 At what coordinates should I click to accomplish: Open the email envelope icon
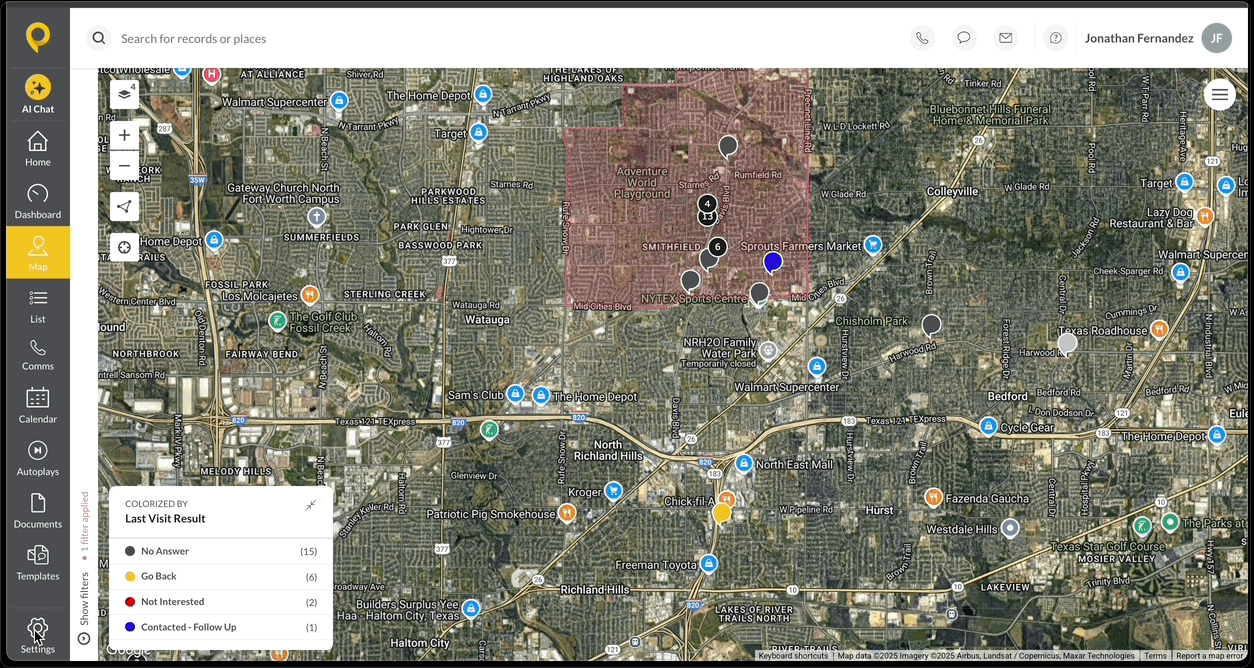1006,38
